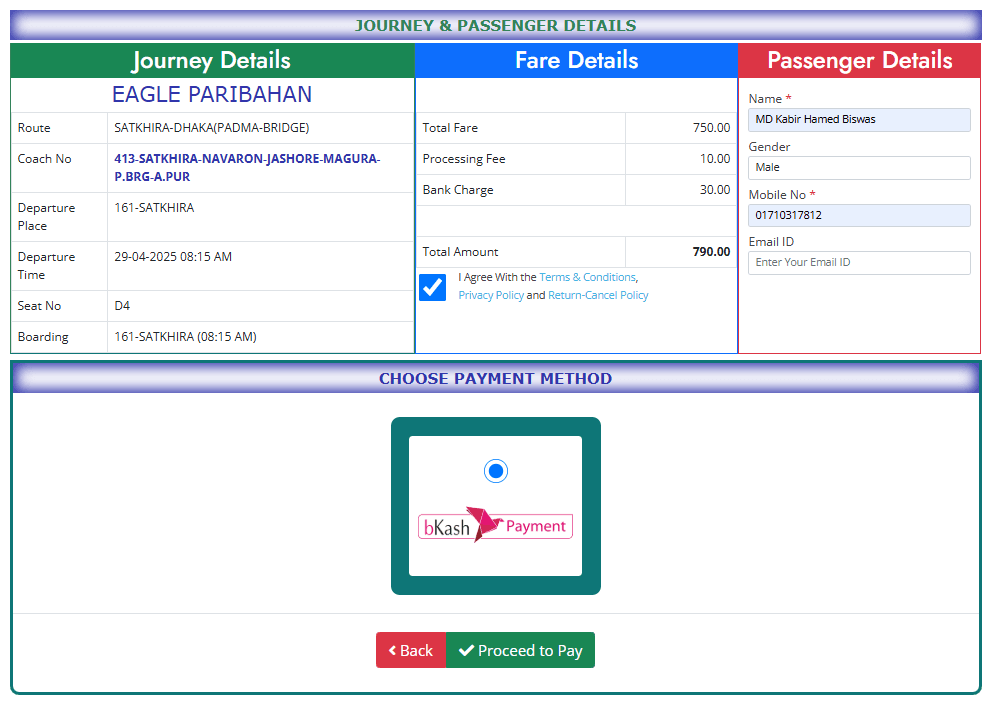Click the Processing Fee value 10.00
This screenshot has height=703, width=992.
(715, 159)
